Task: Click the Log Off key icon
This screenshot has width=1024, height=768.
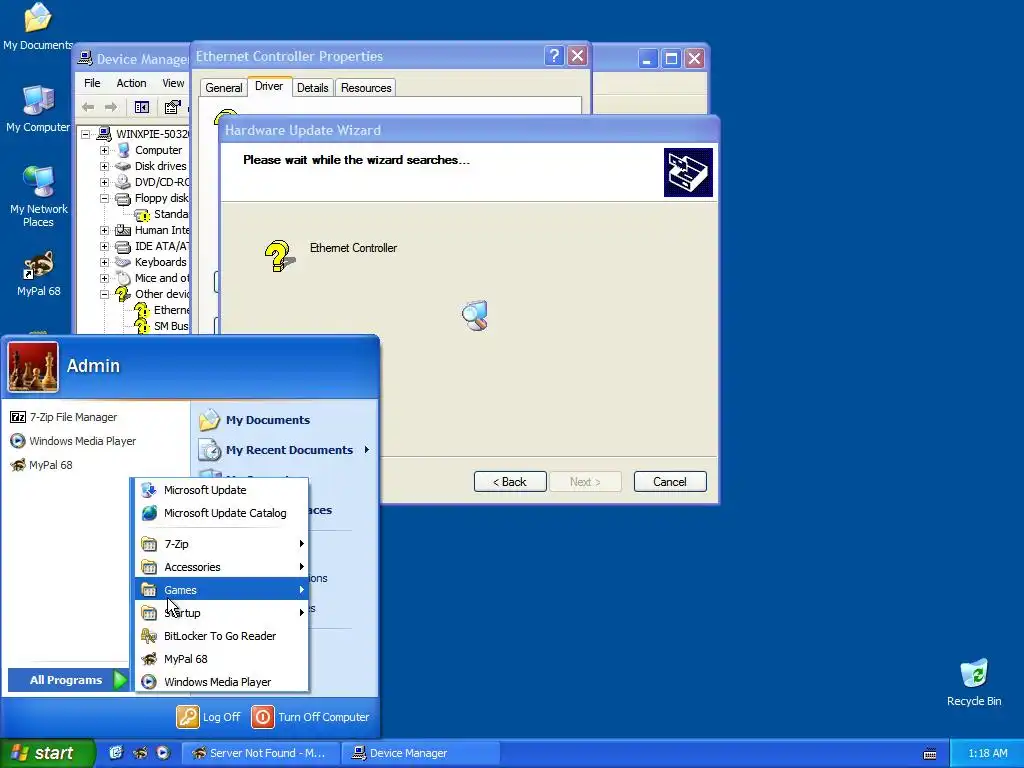Action: tap(187, 716)
